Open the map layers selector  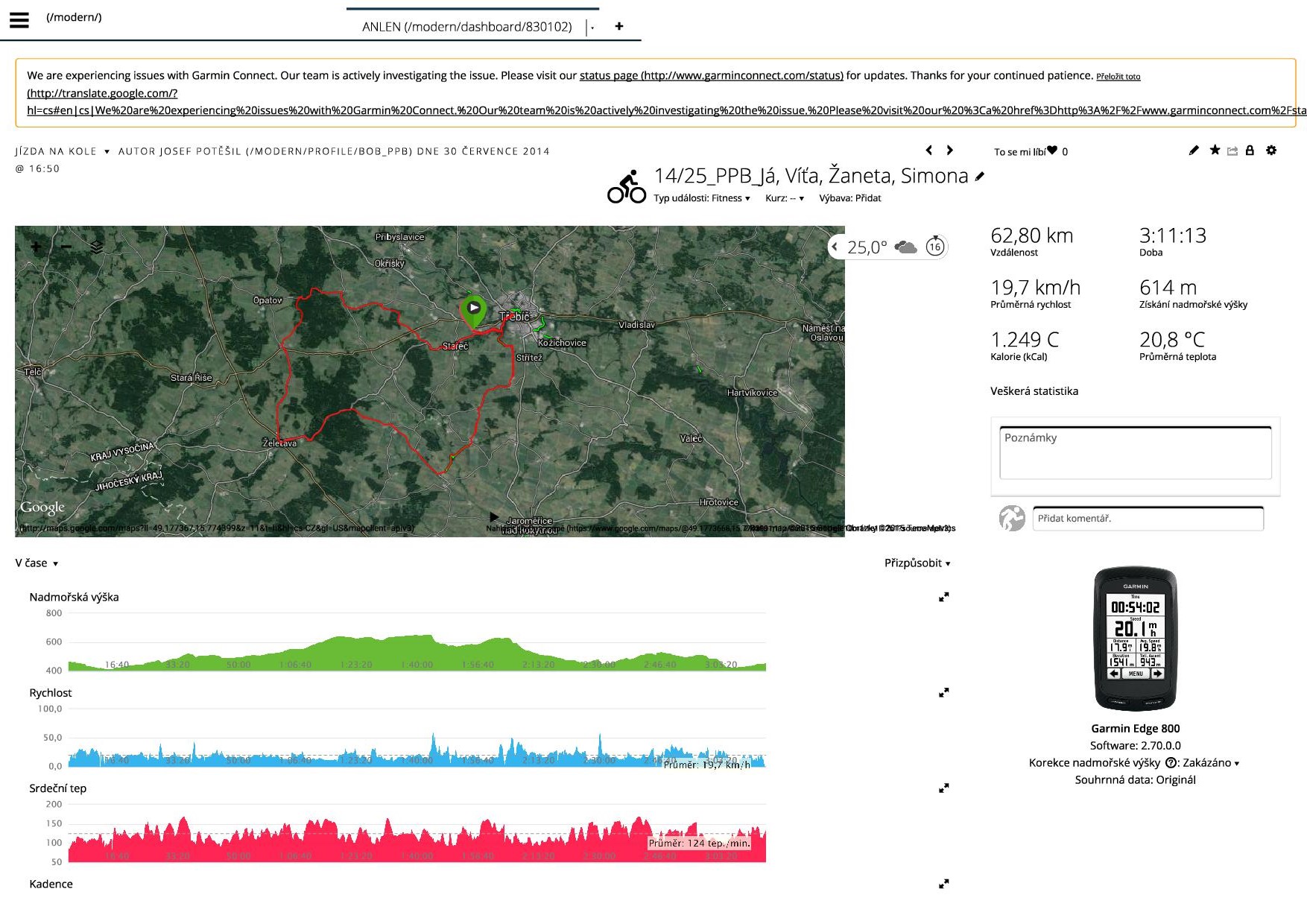coord(97,247)
